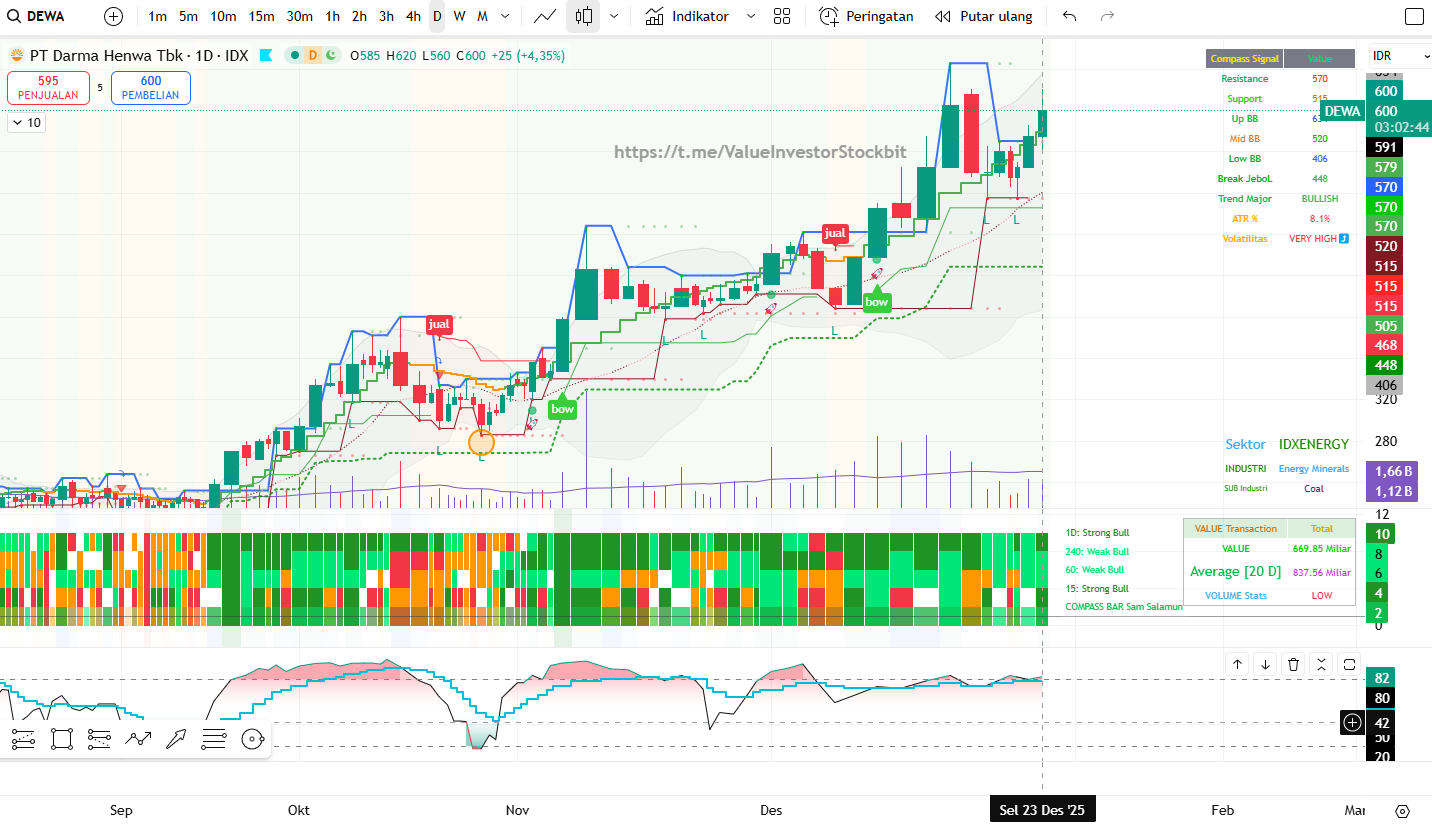
Task: Select the M monthly timeframe
Action: (482, 16)
